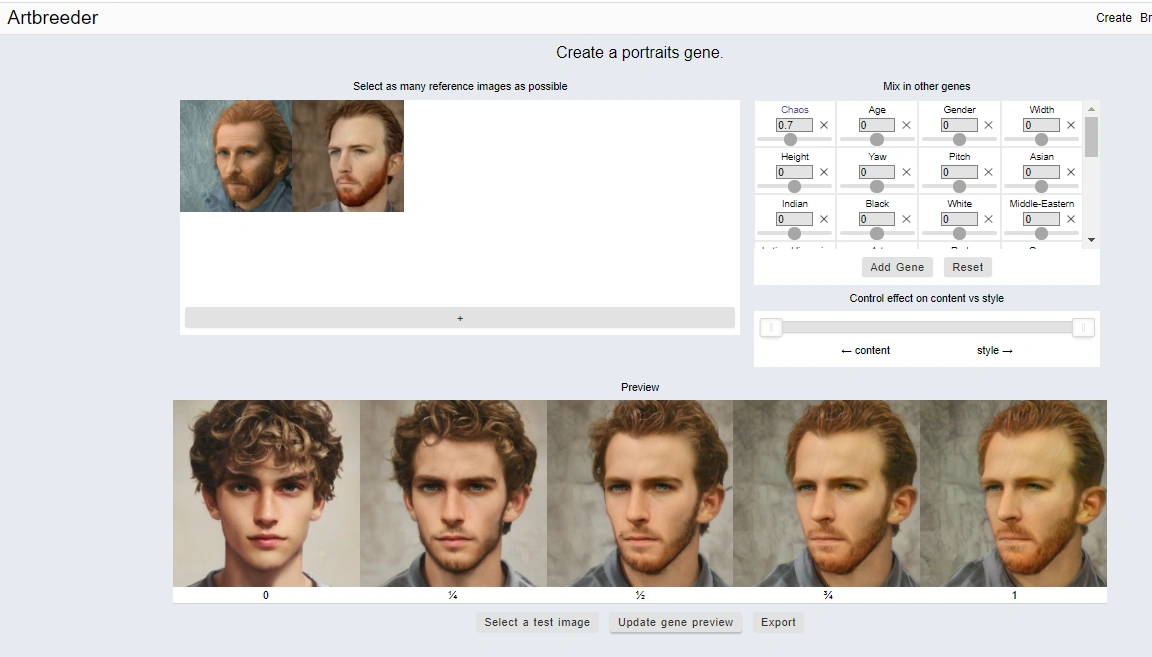
Task: Select the first reference portrait thumbnail
Action: pos(236,156)
